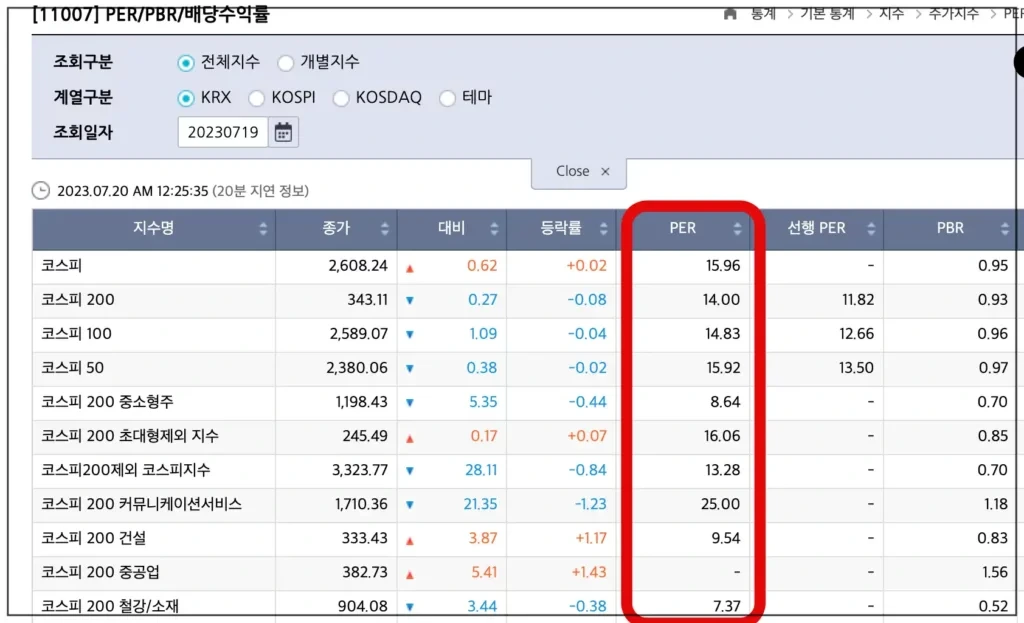Click change rate +1.43
Image resolution: width=1024 pixels, height=623 pixels.
pos(589,572)
